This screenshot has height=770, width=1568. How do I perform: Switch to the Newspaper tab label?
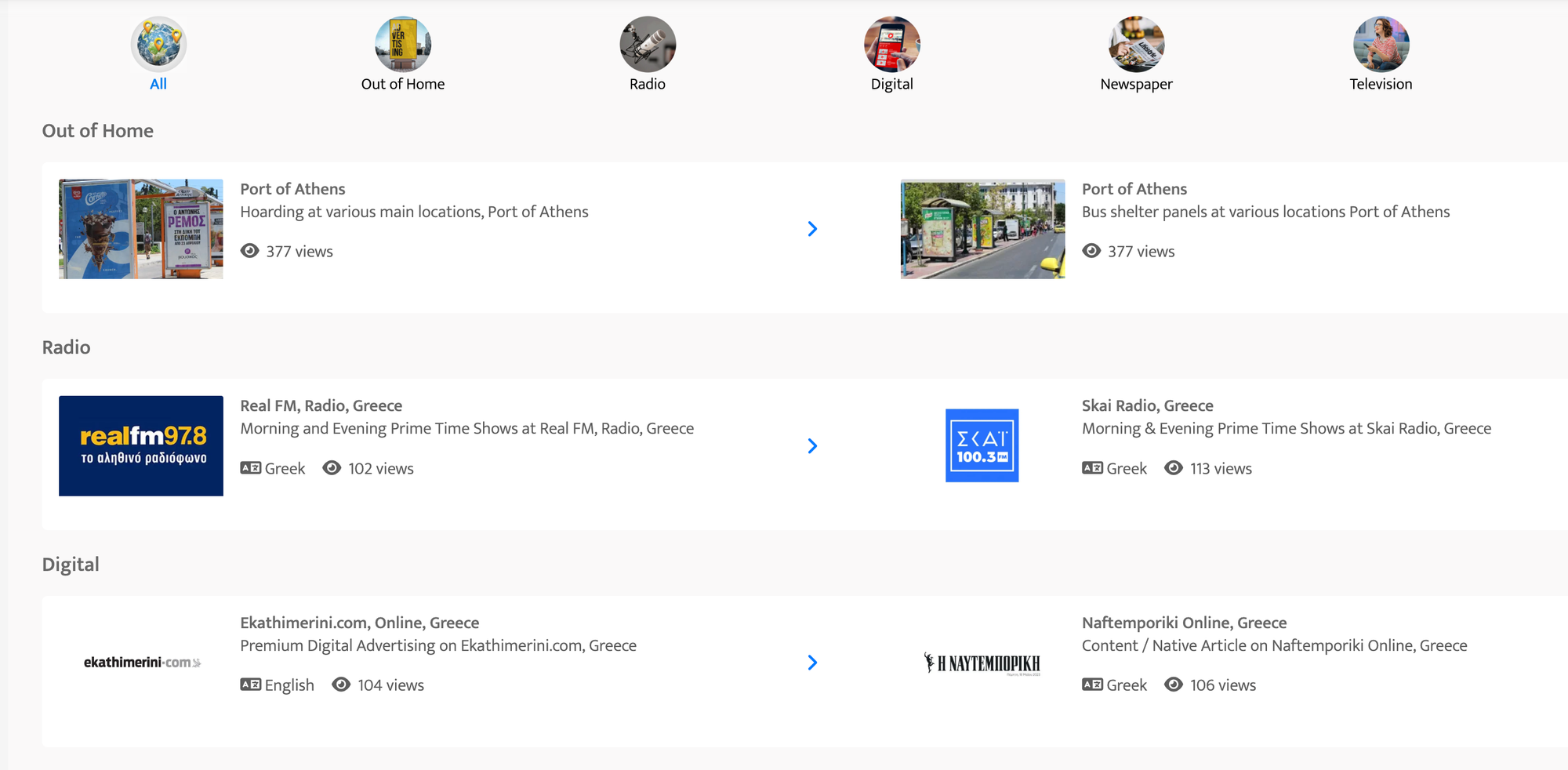pos(1136,84)
